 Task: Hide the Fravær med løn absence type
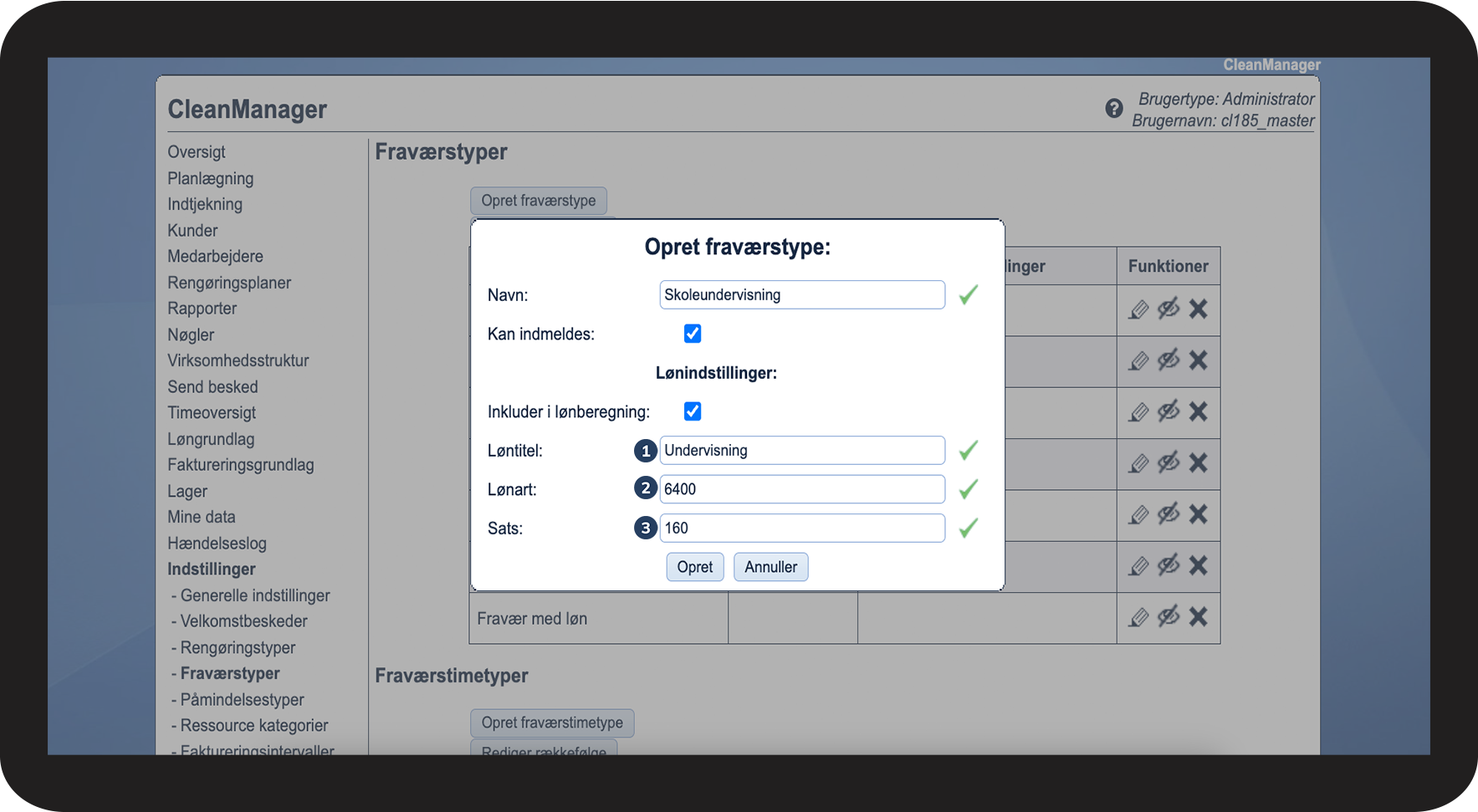1169,616
